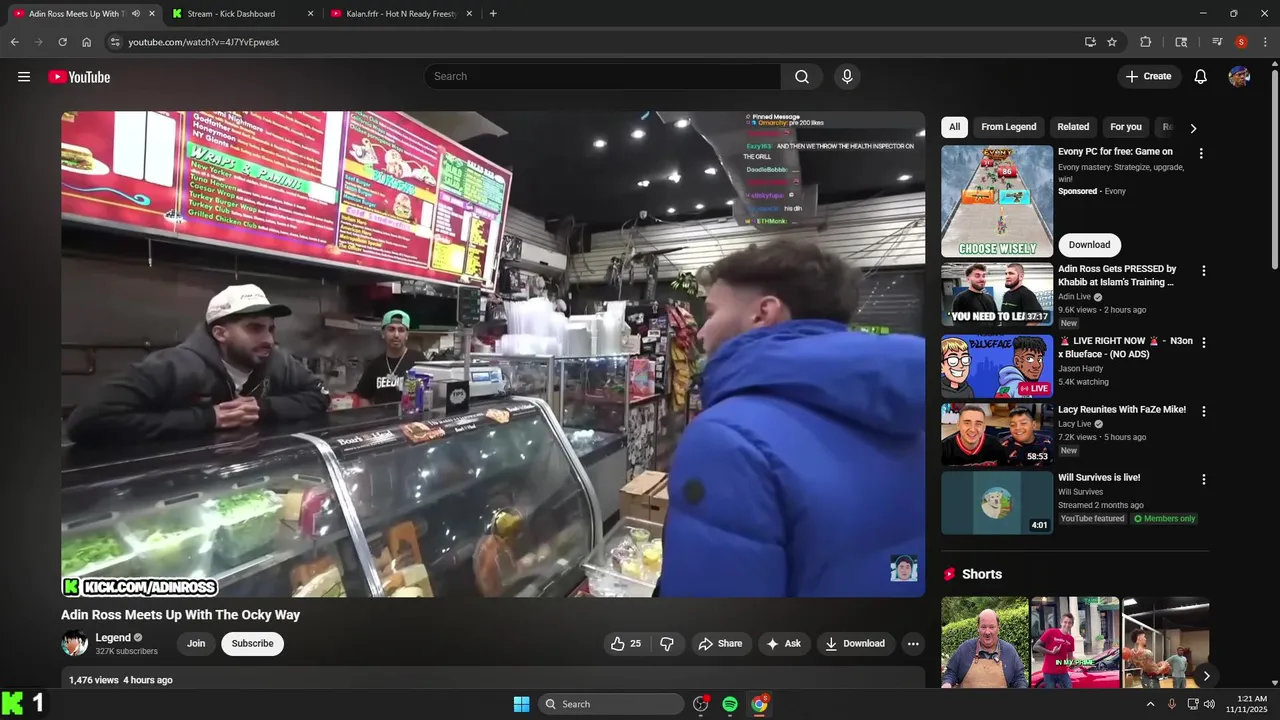
Task: Open N3on x Blueface live thumbnail
Action: [x=997, y=366]
